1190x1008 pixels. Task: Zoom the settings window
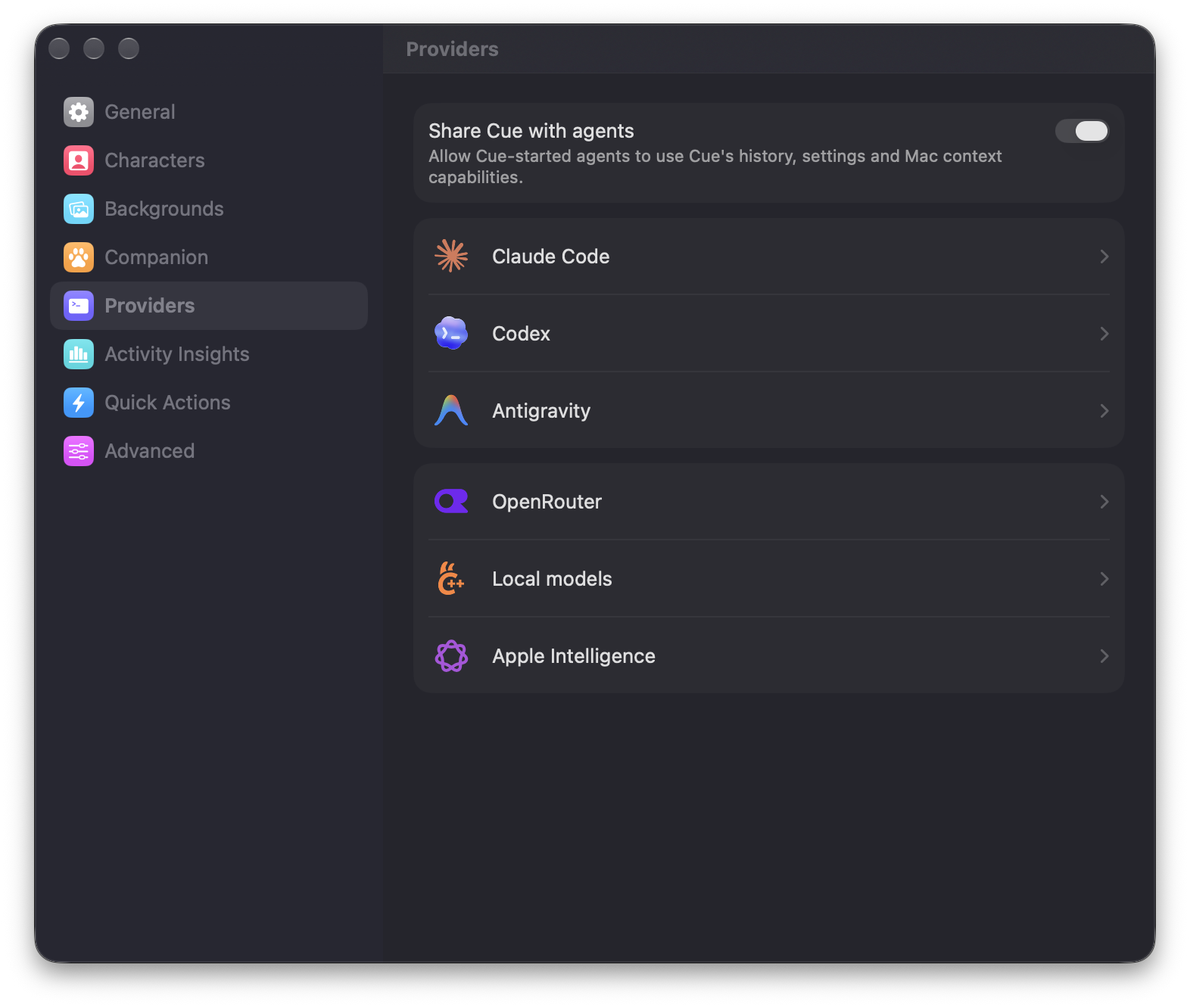click(x=129, y=48)
